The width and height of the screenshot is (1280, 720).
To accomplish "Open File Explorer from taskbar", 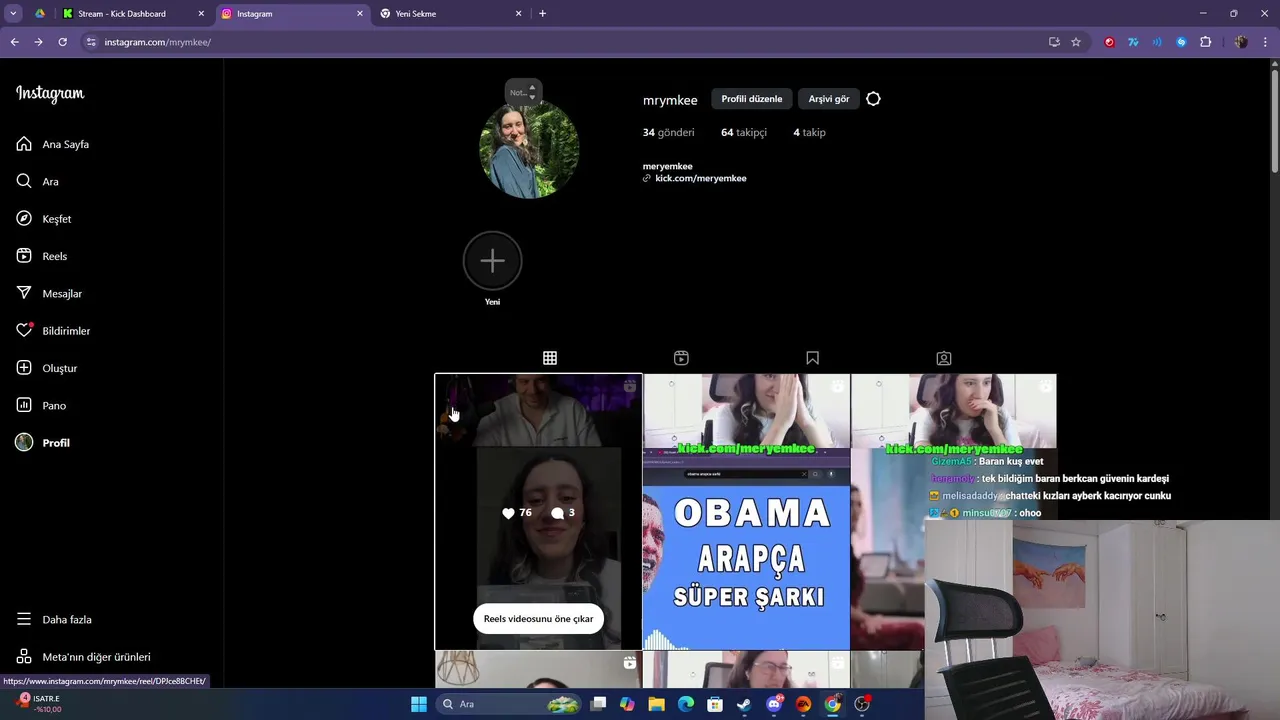I will coord(656,704).
